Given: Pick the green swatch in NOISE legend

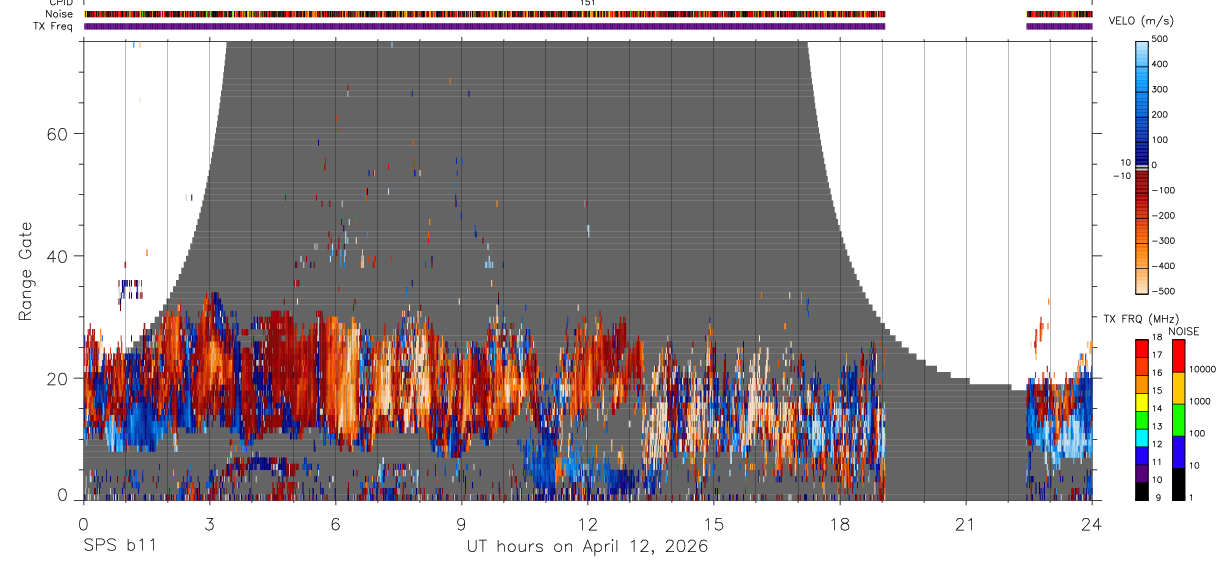Looking at the screenshot, I should [1178, 420].
